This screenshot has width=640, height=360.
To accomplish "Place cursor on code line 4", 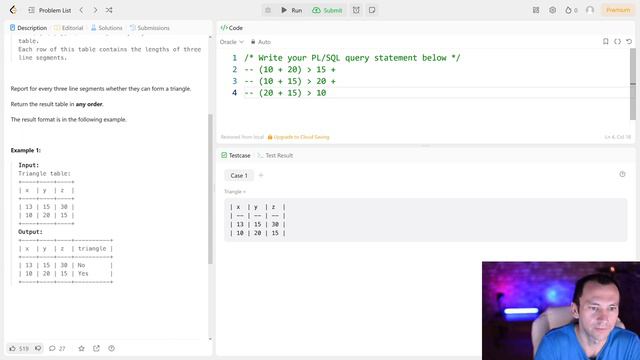I will [285, 93].
